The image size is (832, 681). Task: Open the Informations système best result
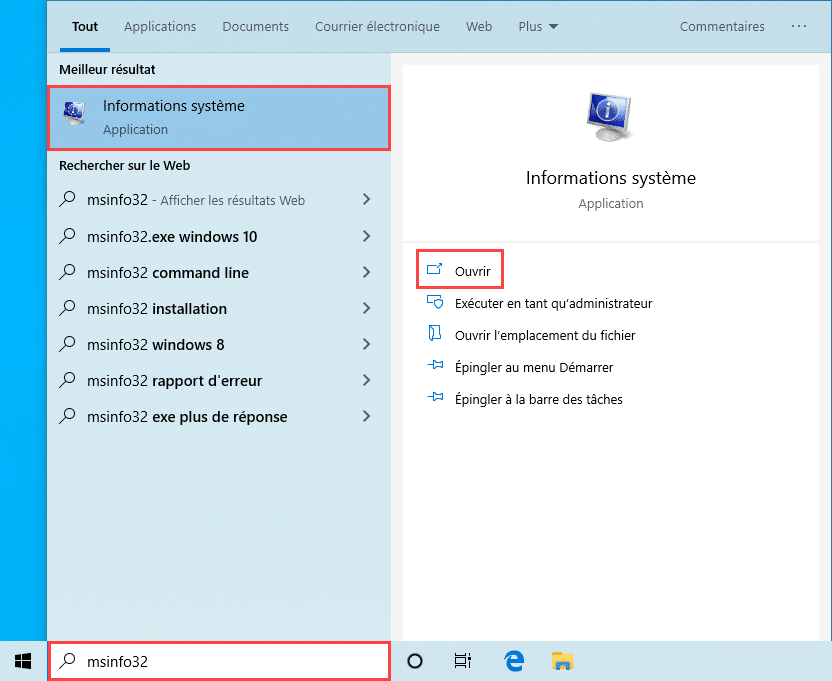click(218, 117)
